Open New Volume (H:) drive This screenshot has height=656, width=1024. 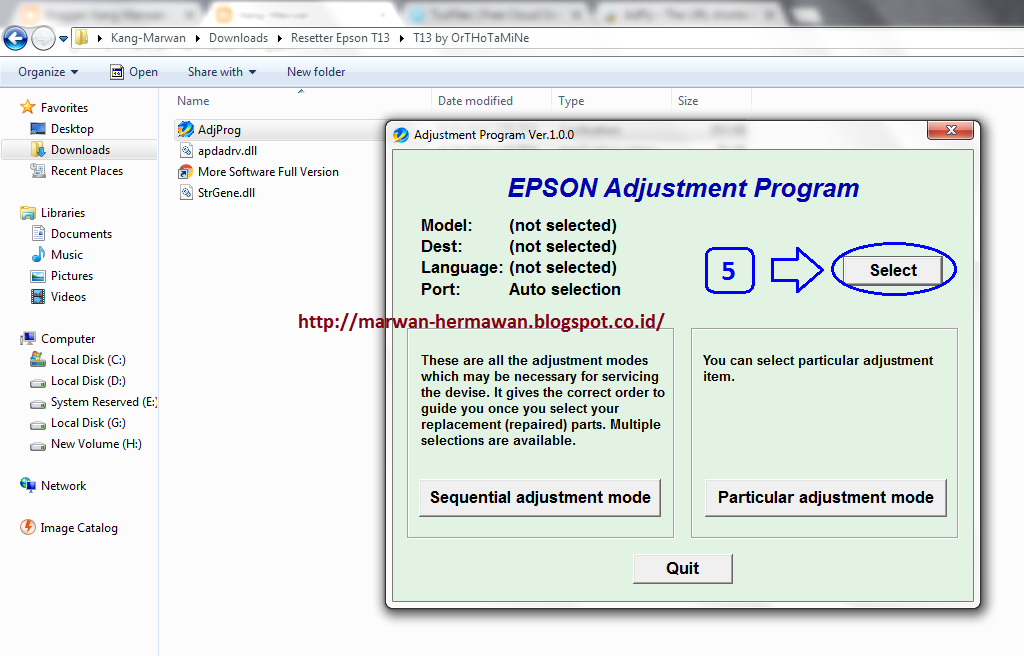coord(96,444)
